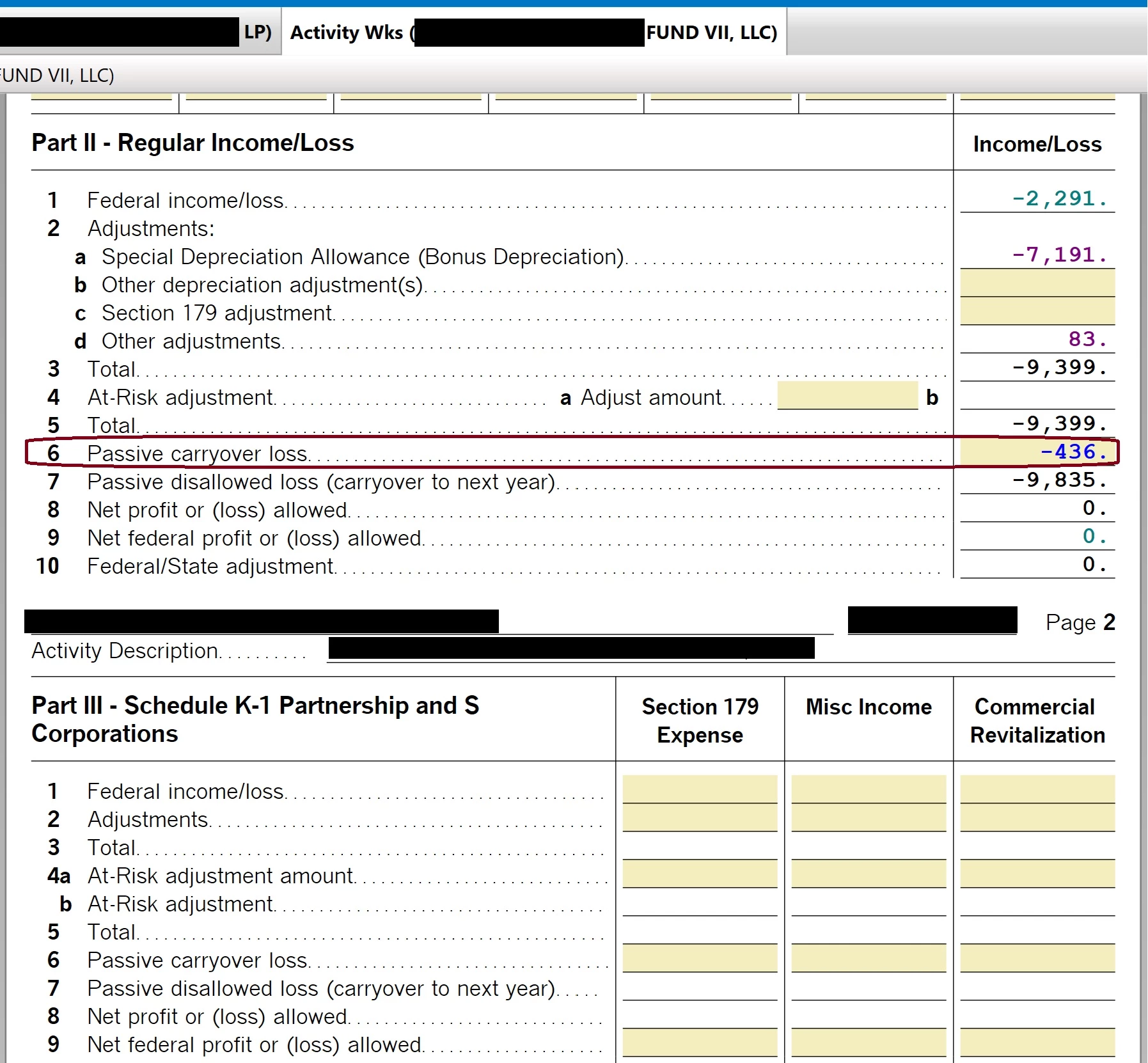
Task: Click the Passive carryover loss field -436
Action: click(x=1037, y=452)
